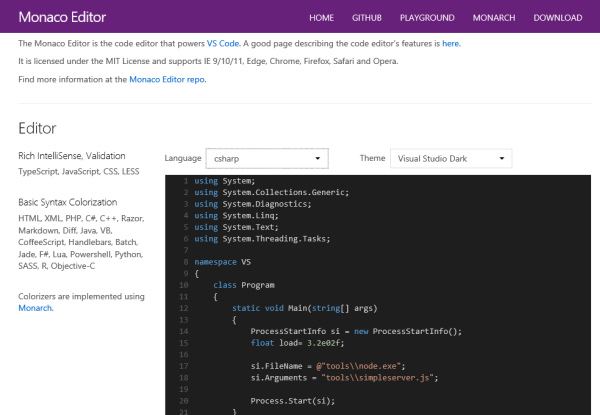Click the Language dropdown arrow
The height and width of the screenshot is (415, 600).
pos(317,158)
